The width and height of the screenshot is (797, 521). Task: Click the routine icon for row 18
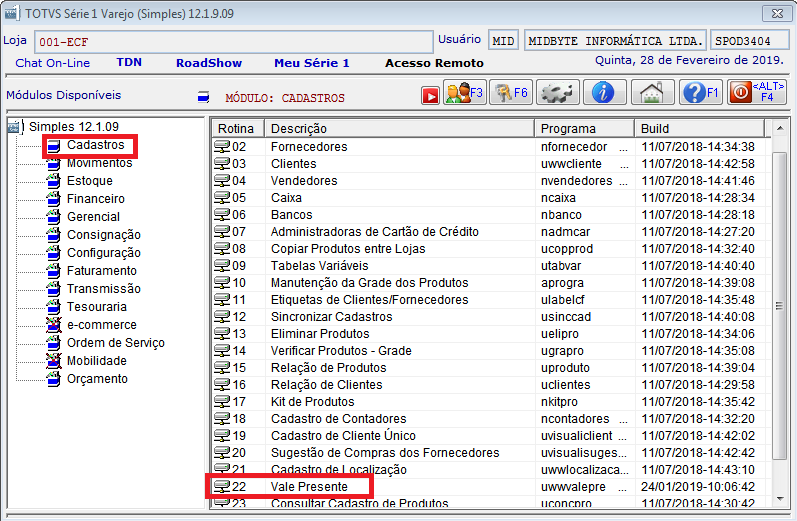[x=222, y=419]
